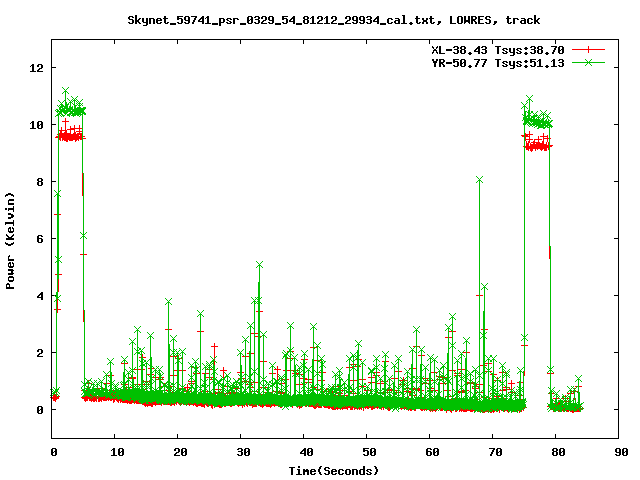Click the y-axis tick label 12
Image resolution: width=640 pixels, height=480 pixels.
pyautogui.click(x=36, y=68)
